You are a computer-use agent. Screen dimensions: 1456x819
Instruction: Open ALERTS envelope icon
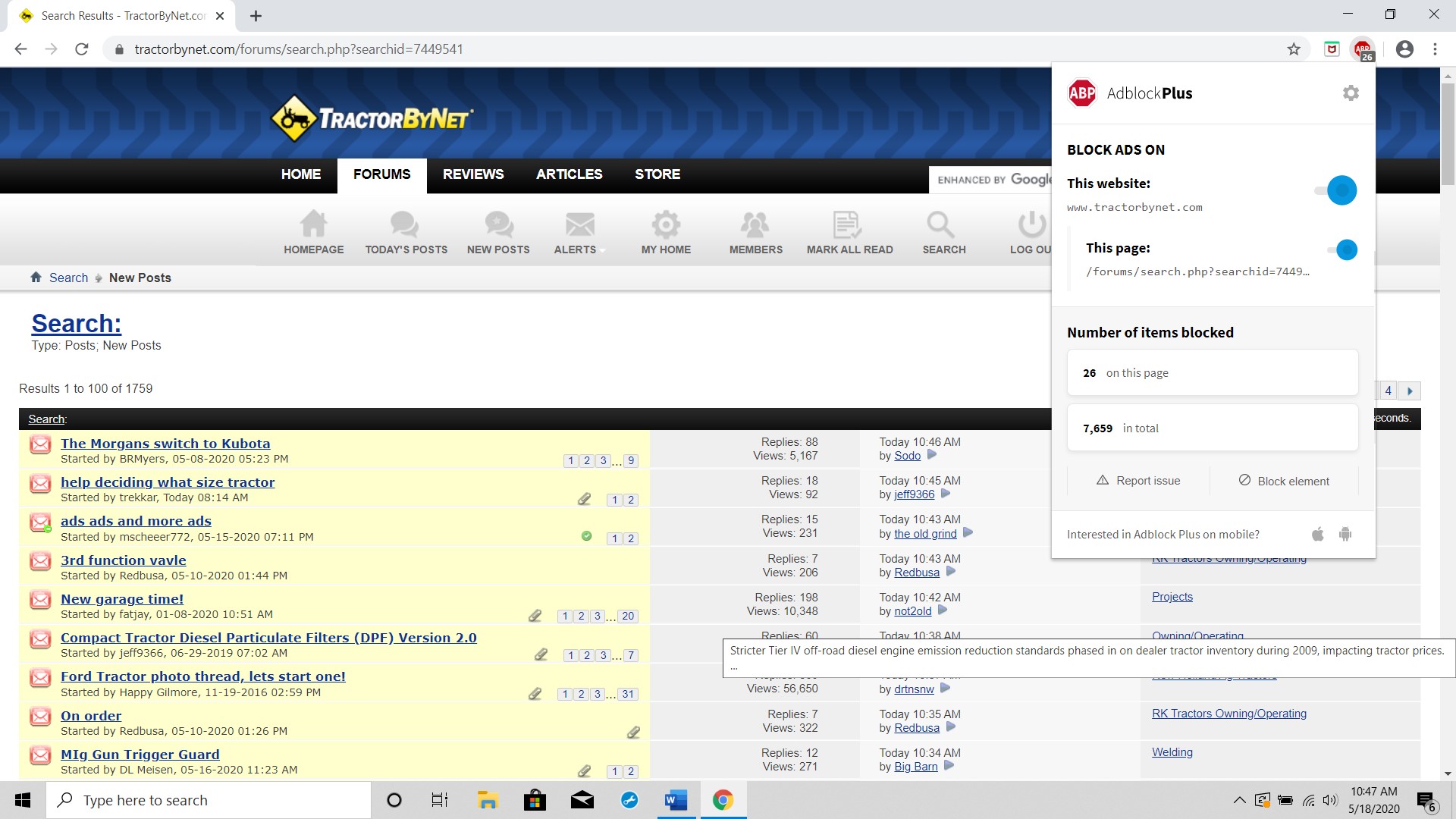click(580, 224)
